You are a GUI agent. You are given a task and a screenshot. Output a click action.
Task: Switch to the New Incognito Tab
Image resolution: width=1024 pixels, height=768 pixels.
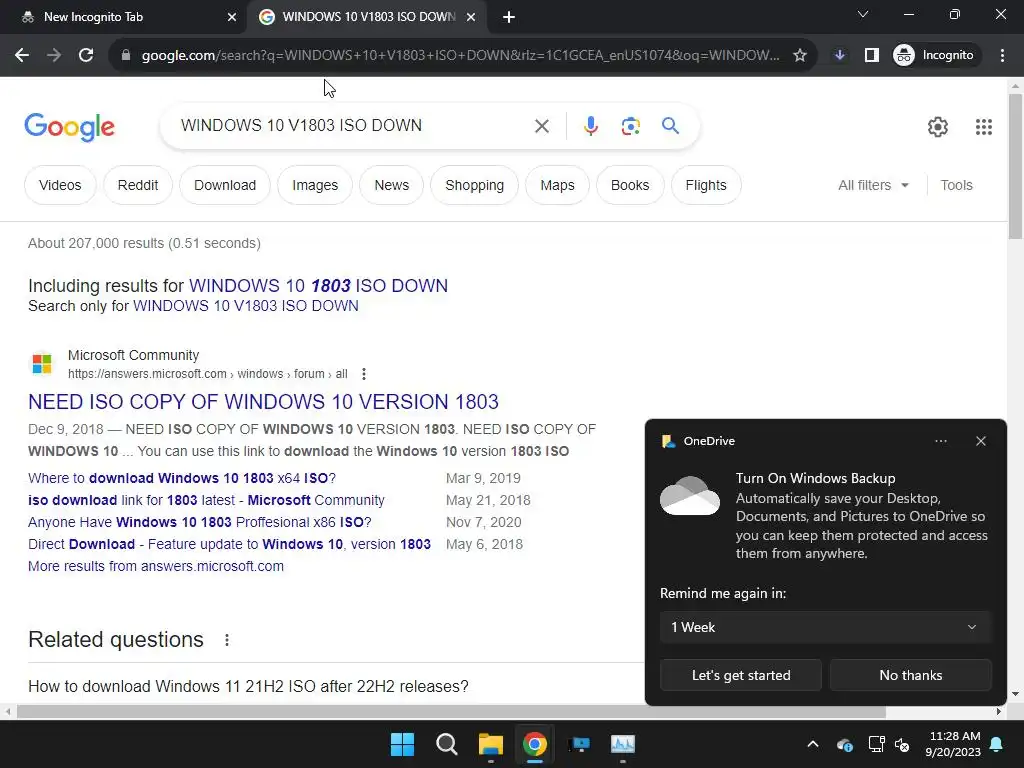tap(123, 17)
